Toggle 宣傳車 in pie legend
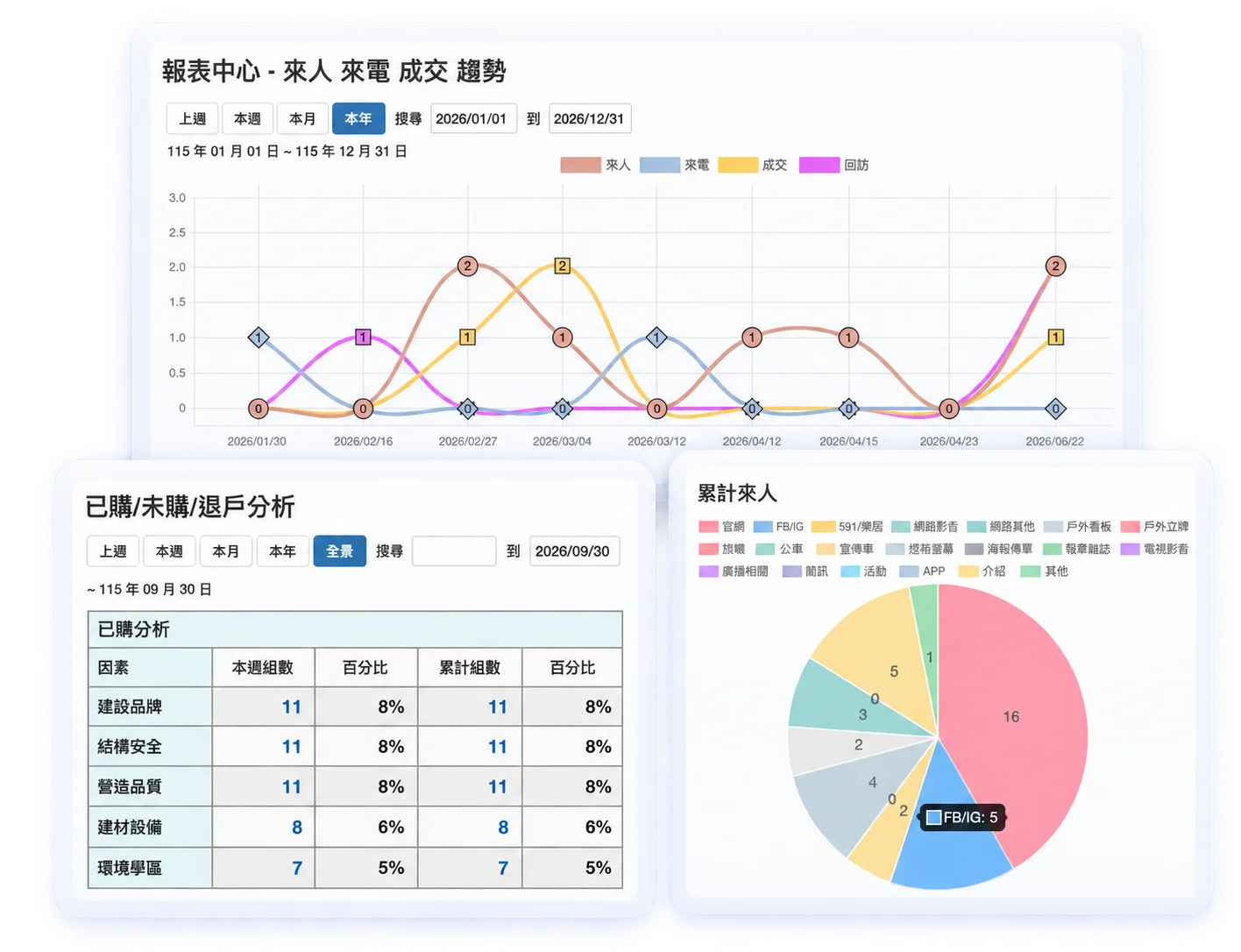This screenshot has width=1241, height=952. (x=845, y=549)
